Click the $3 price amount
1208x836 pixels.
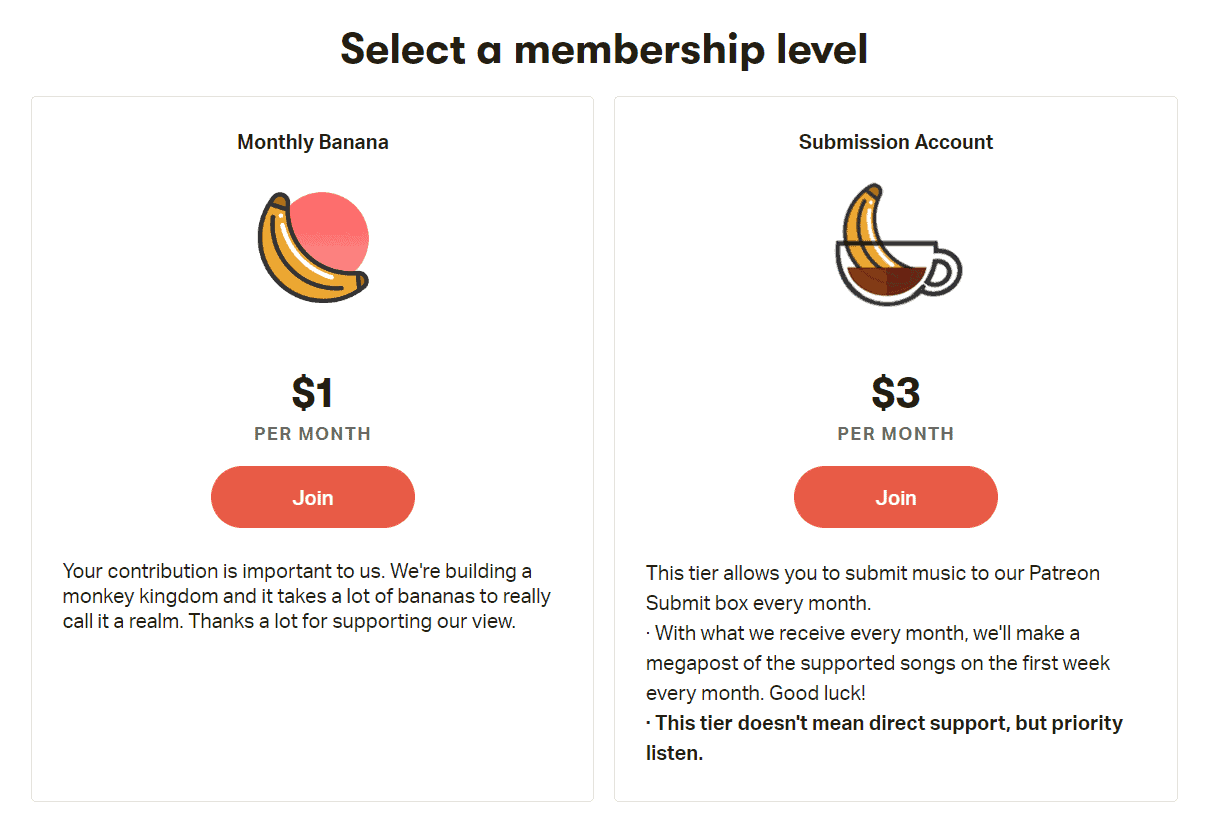895,393
